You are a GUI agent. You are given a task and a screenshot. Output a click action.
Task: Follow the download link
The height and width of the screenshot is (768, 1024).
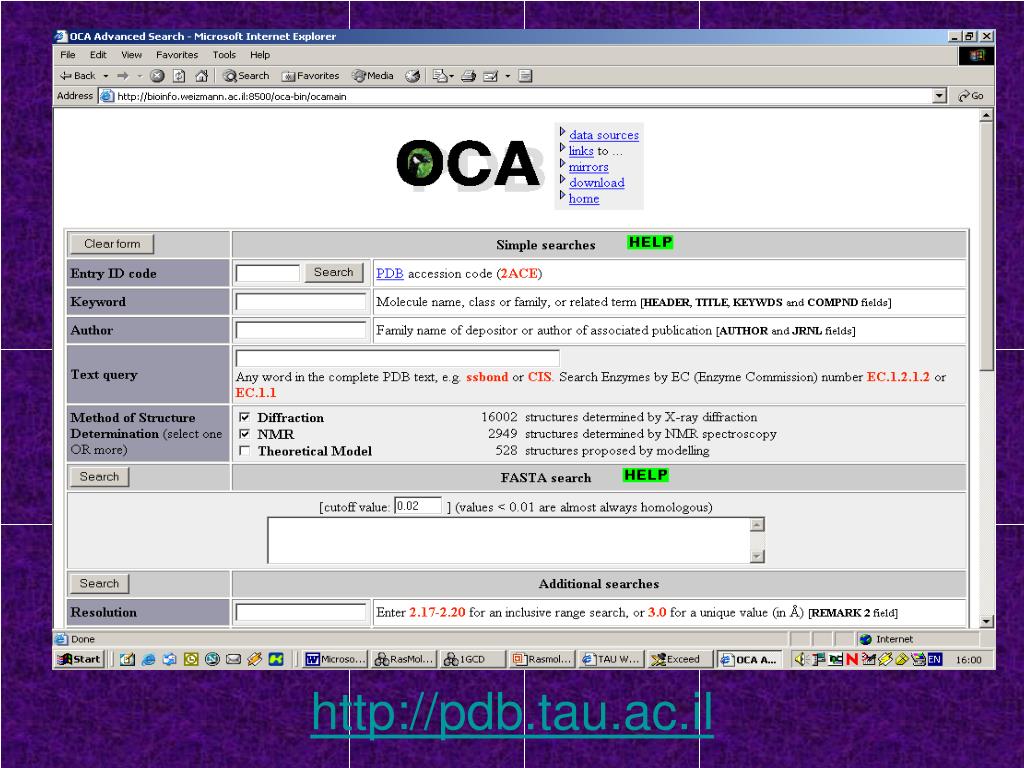(x=597, y=183)
